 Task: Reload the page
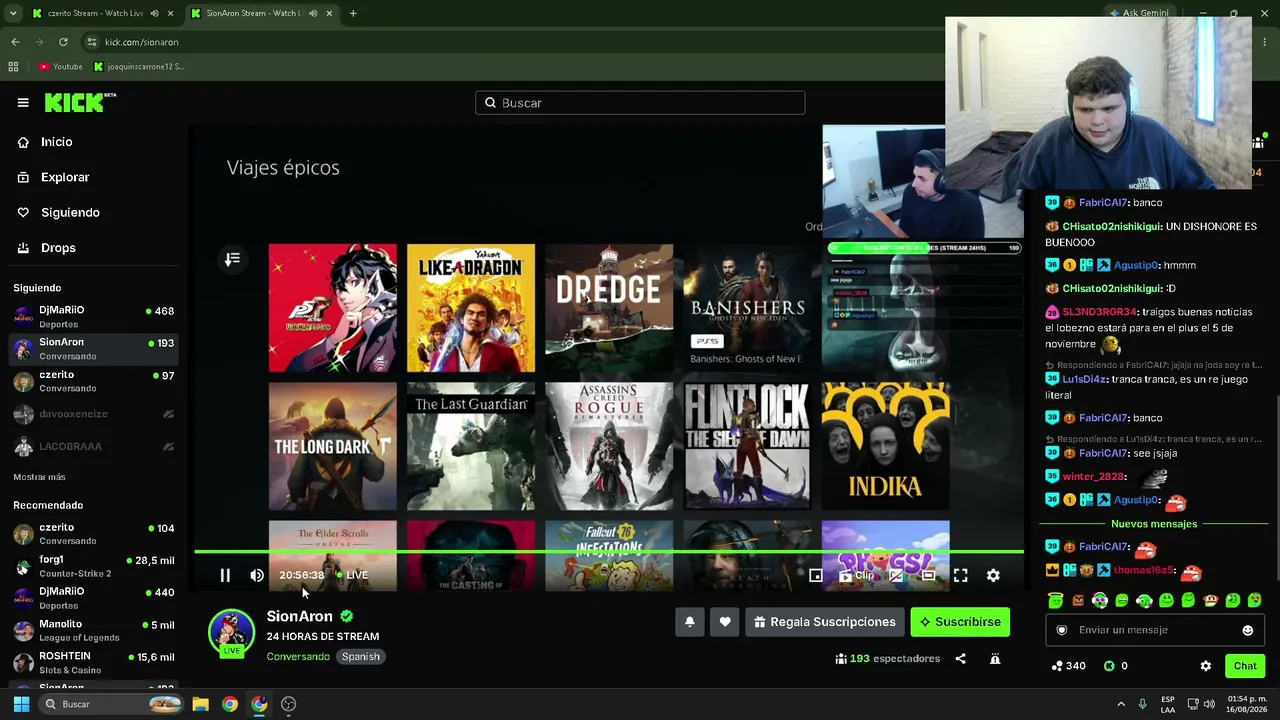63,42
